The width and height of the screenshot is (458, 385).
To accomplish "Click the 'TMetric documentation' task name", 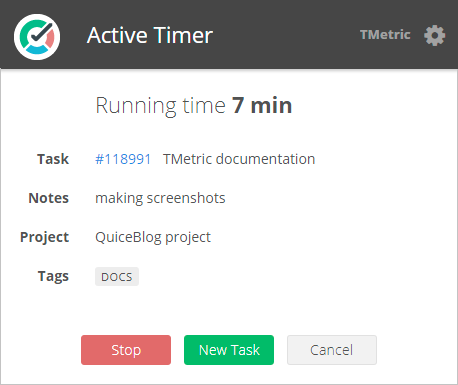I will 239,159.
